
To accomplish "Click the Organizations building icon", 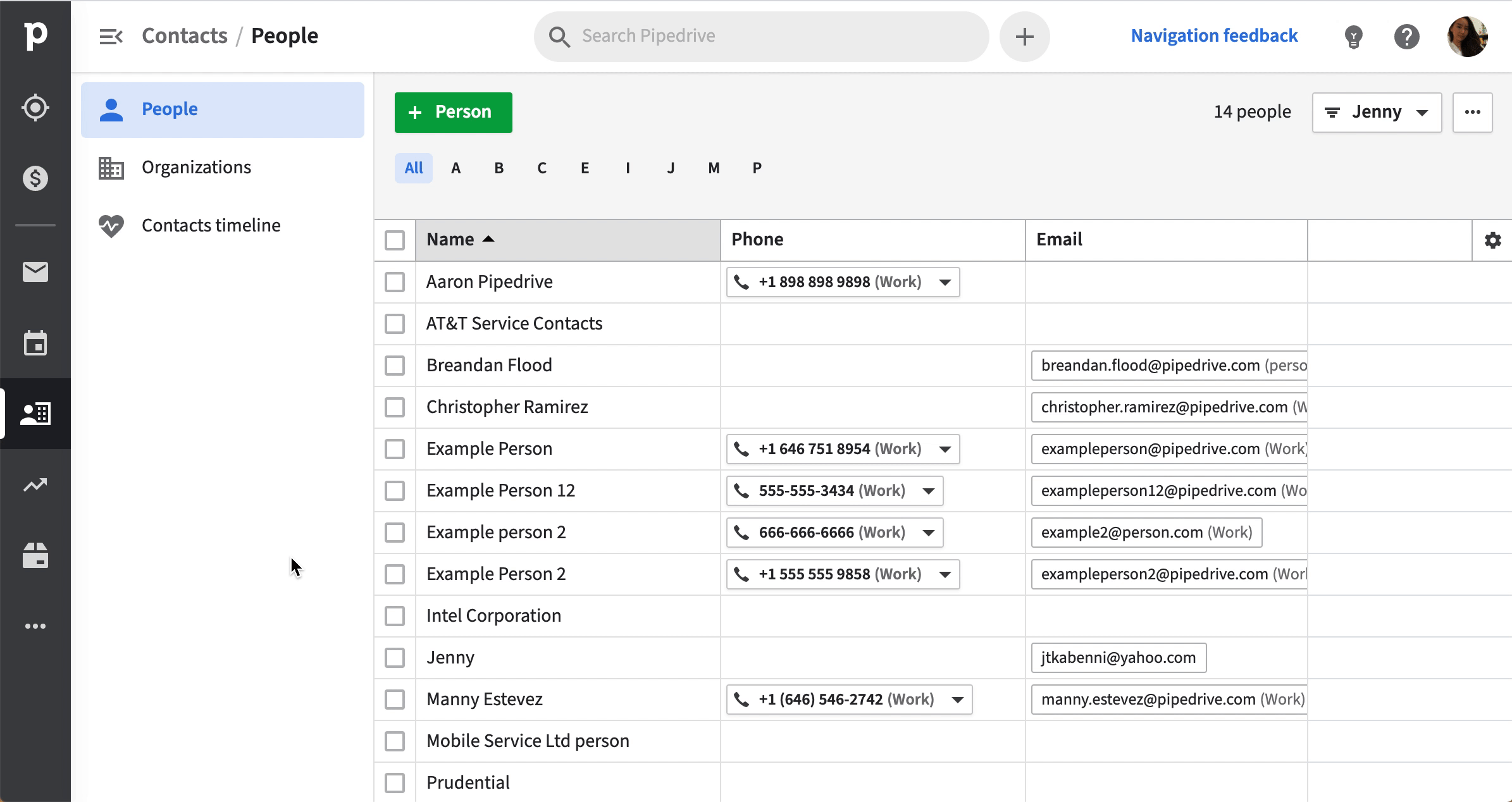I will [x=111, y=168].
